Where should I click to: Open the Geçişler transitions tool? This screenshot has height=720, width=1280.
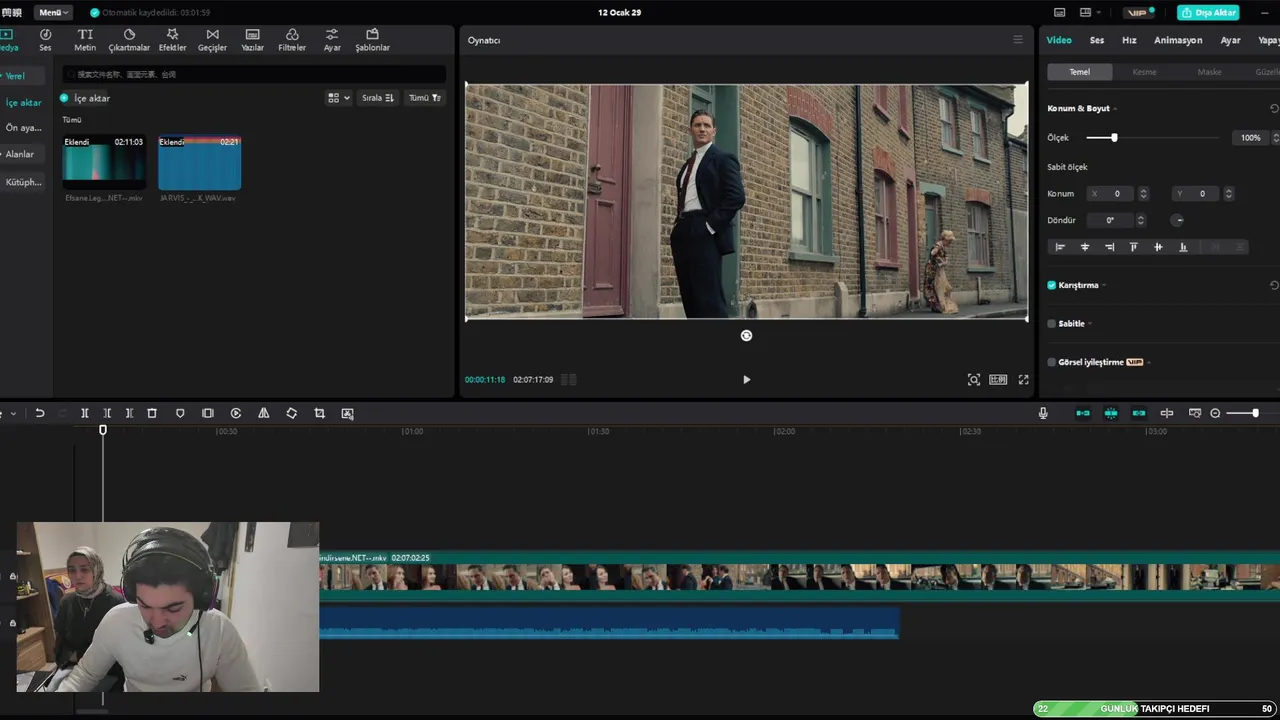tap(212, 40)
